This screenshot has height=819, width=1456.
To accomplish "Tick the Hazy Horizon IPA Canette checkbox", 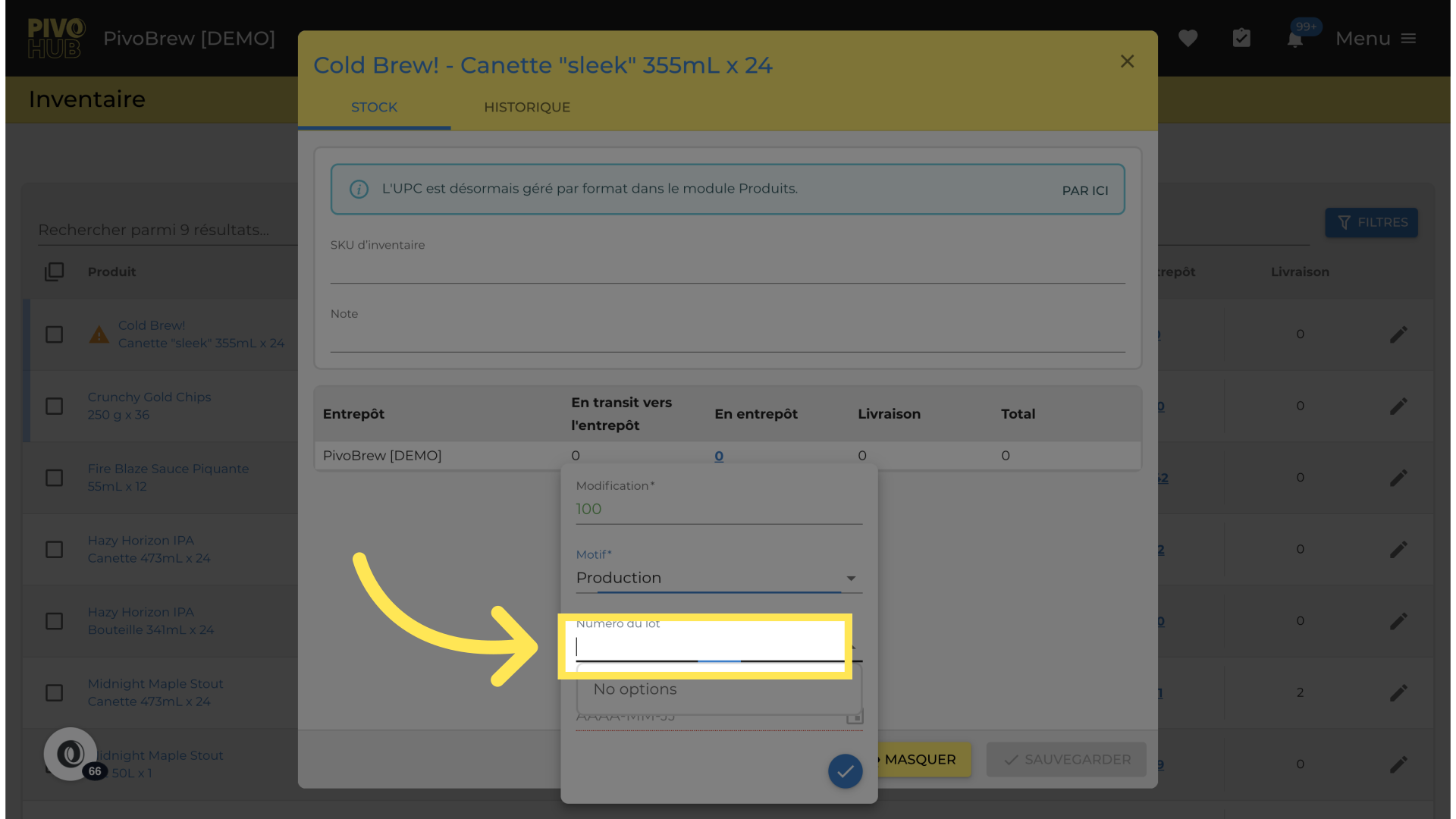I will click(x=55, y=549).
